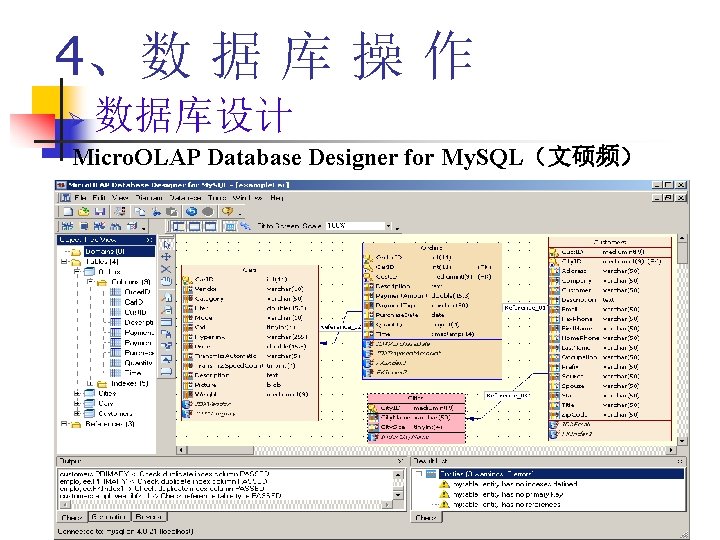Click the Cut scissors toolbar icon
The width and height of the screenshot is (720, 540).
click(x=157, y=212)
